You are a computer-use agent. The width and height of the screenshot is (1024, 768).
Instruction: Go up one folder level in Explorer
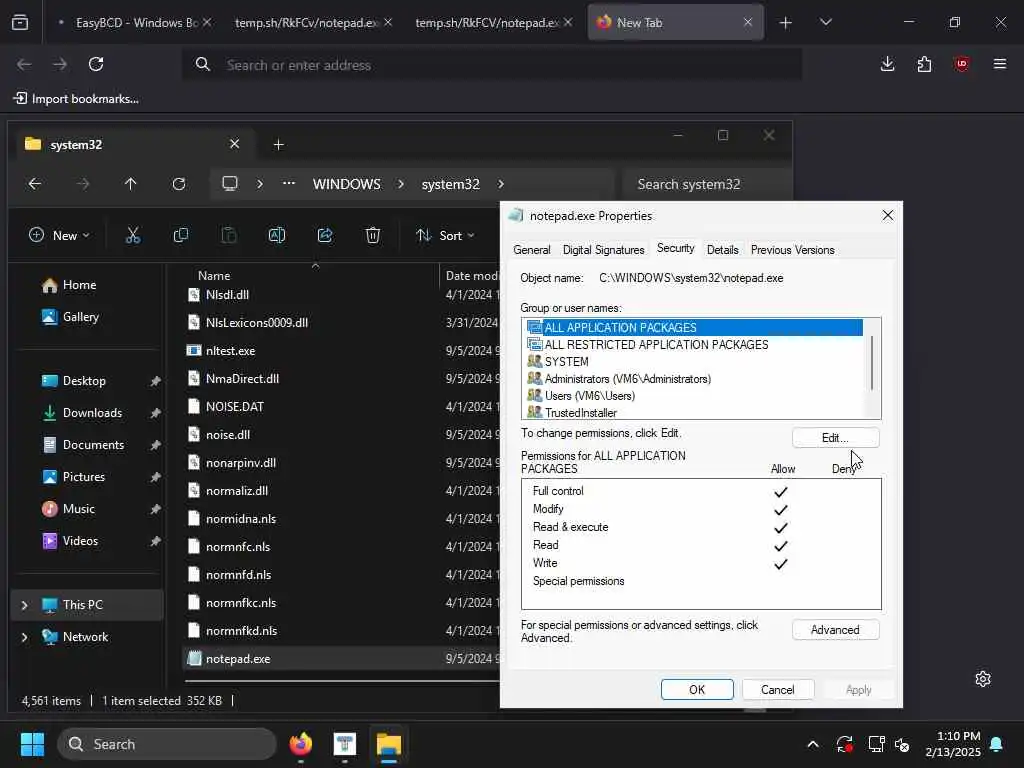pyautogui.click(x=131, y=184)
